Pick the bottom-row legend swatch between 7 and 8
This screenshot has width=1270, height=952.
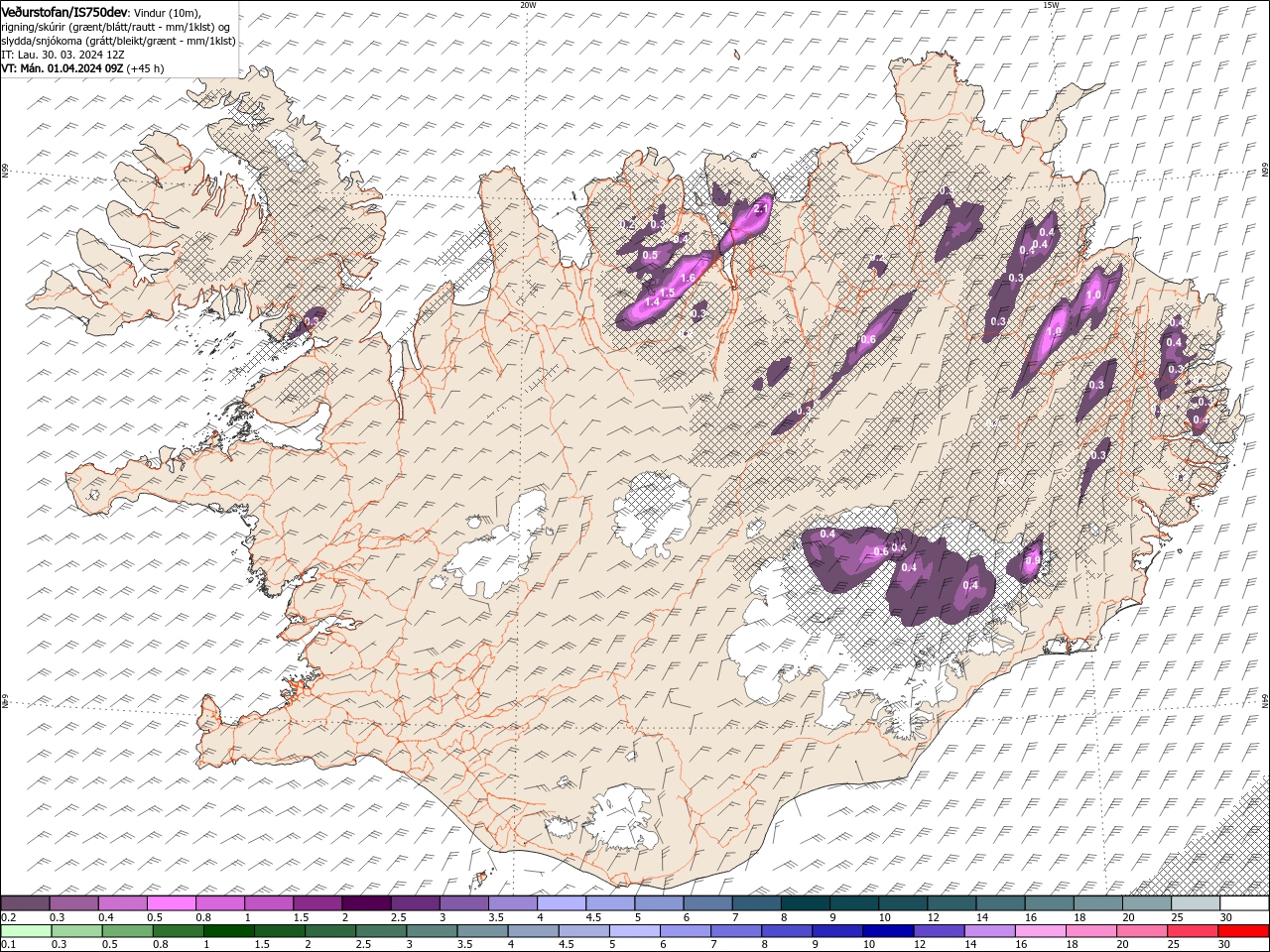click(x=734, y=931)
